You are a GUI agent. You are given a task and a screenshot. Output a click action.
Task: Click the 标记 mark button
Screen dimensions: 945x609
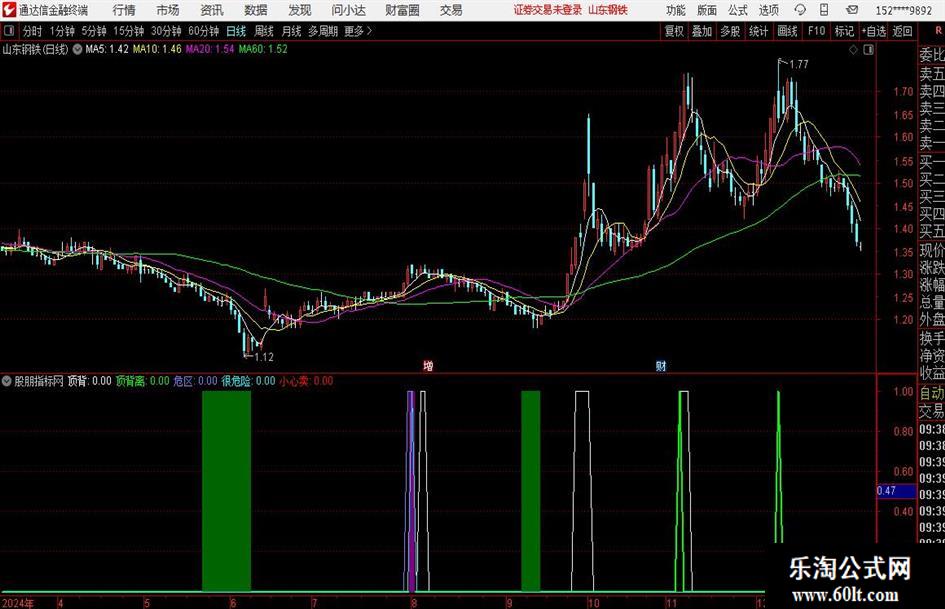pyautogui.click(x=844, y=31)
